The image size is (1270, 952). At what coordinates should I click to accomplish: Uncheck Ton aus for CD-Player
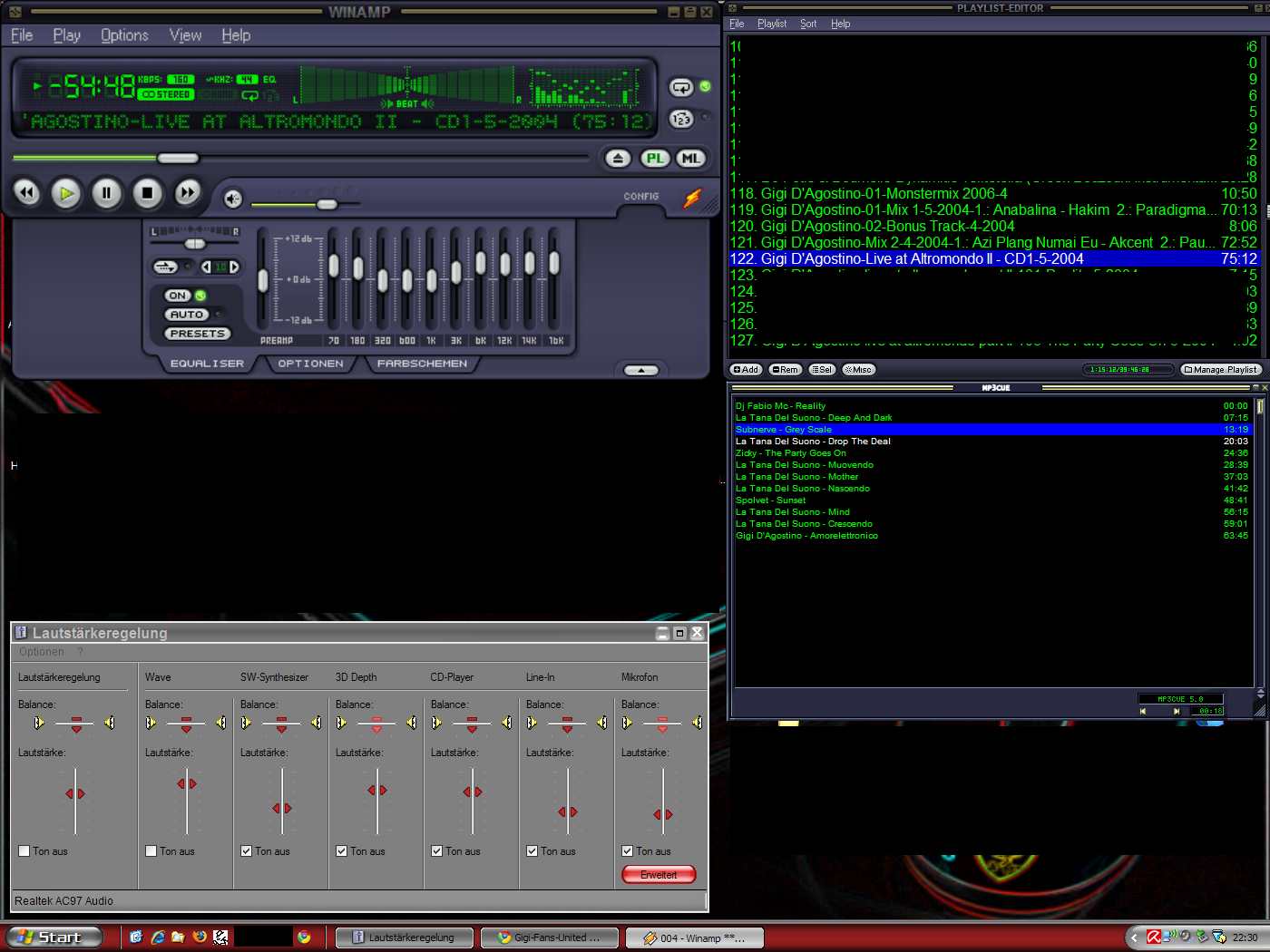click(437, 851)
